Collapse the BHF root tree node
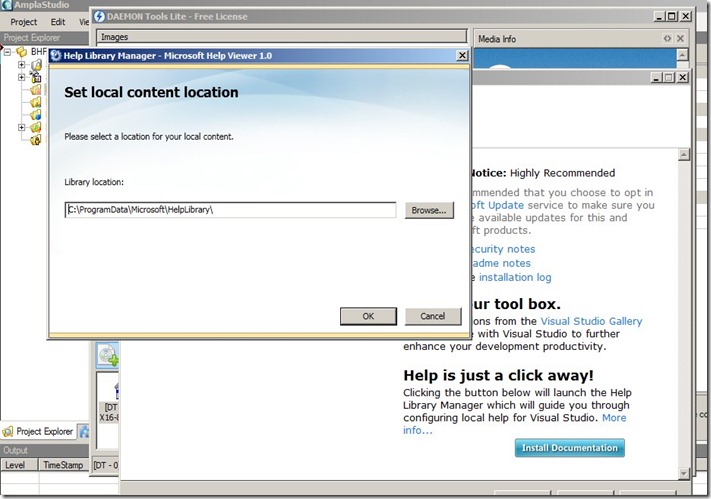The height and width of the screenshot is (499, 711). click(7, 52)
